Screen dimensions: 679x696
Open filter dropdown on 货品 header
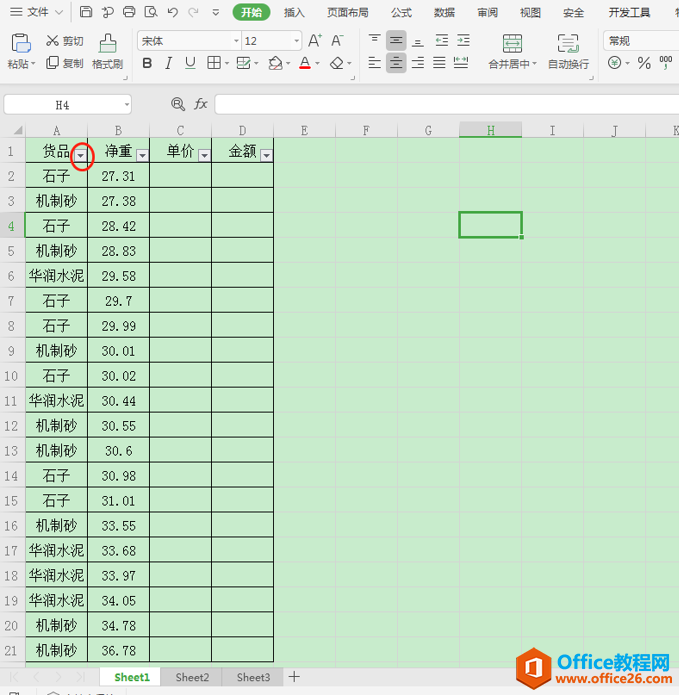click(x=81, y=155)
